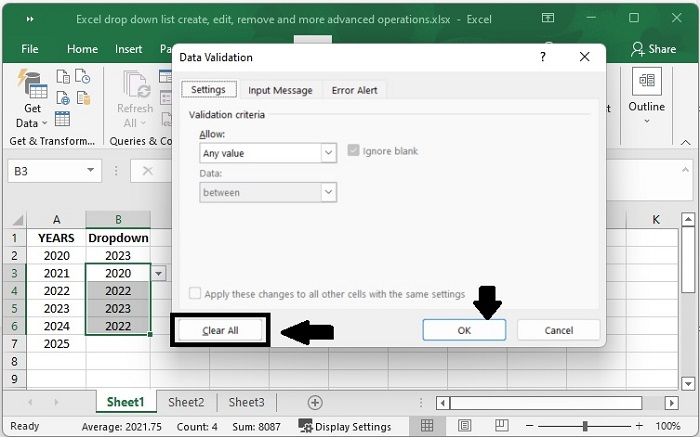Add a new sheet with plus button
The width and height of the screenshot is (700, 437).
315,403
